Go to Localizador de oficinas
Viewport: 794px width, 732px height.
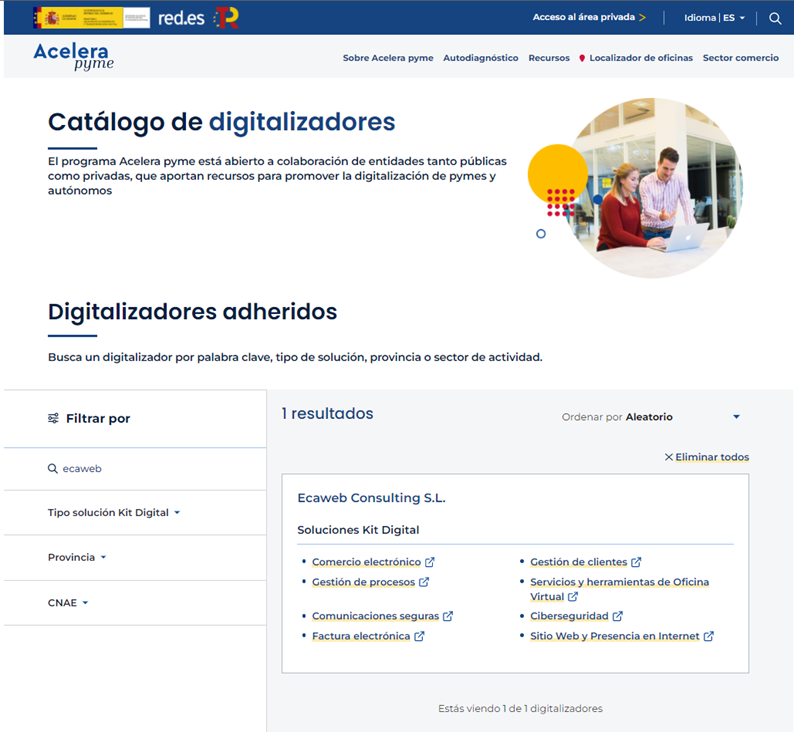coord(641,58)
